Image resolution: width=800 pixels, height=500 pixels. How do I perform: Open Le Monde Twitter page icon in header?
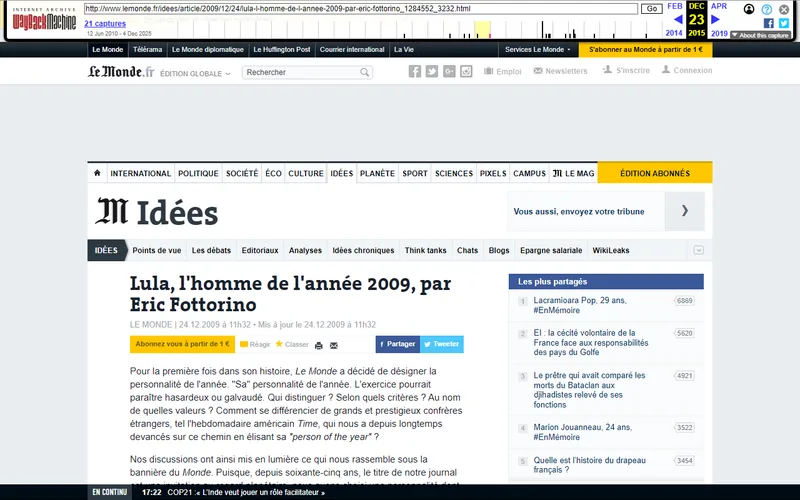click(x=432, y=71)
